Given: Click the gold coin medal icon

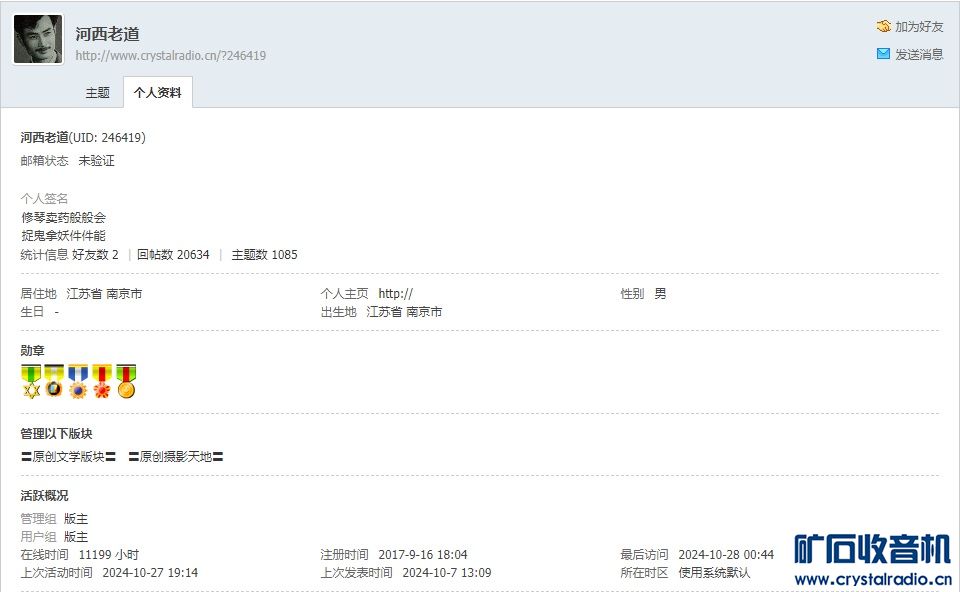Looking at the screenshot, I should 126,381.
